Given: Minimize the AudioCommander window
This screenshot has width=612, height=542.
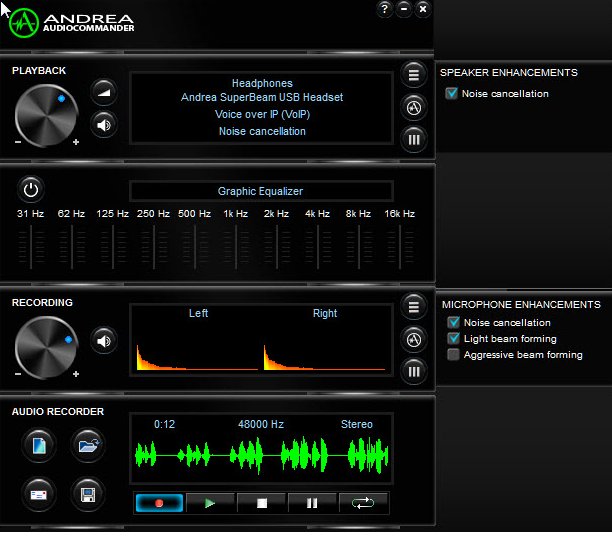Looking at the screenshot, I should click(x=404, y=9).
